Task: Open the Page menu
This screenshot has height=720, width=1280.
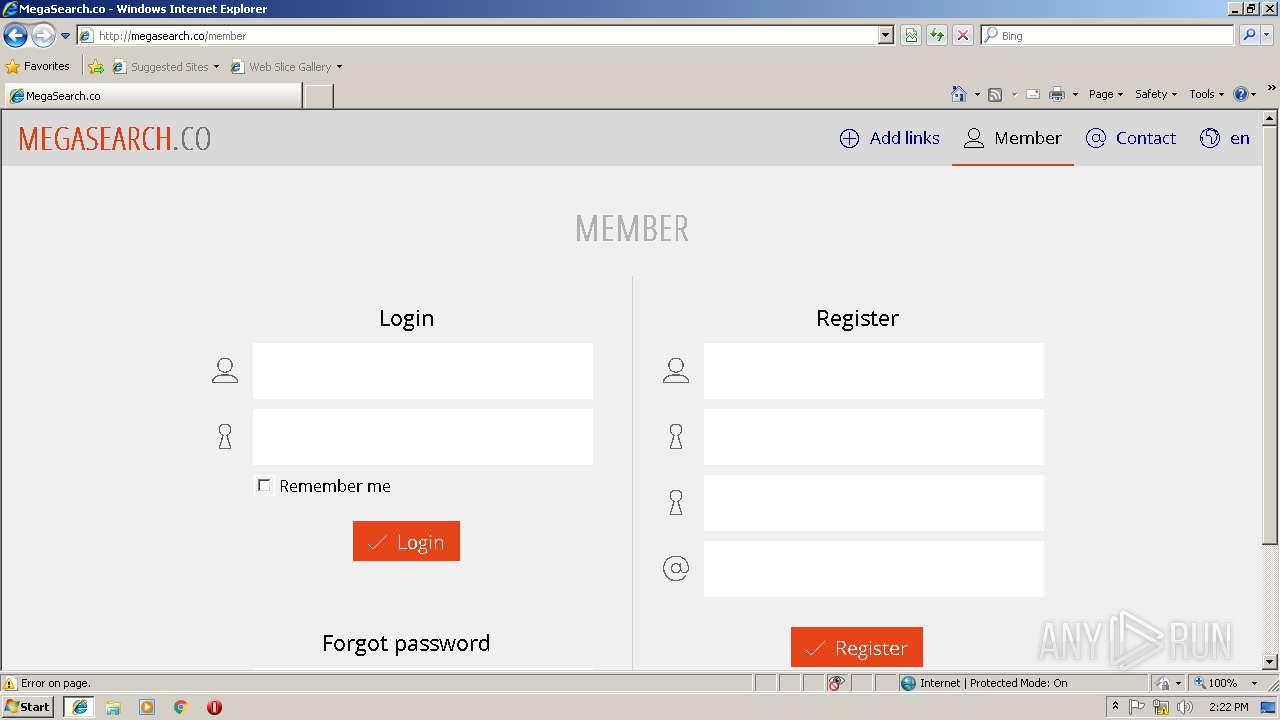Action: coord(1106,94)
